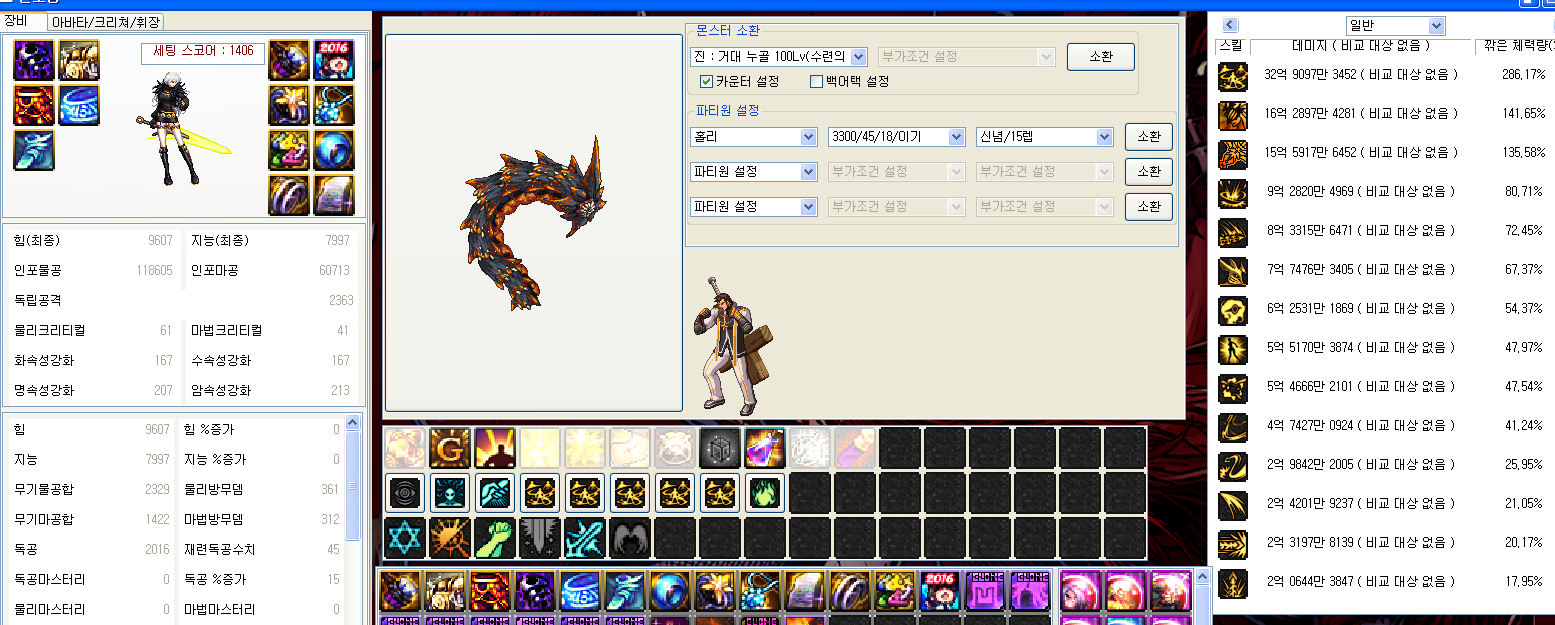
Task: Select the jeweled crown item in equipment panel
Action: [288, 150]
